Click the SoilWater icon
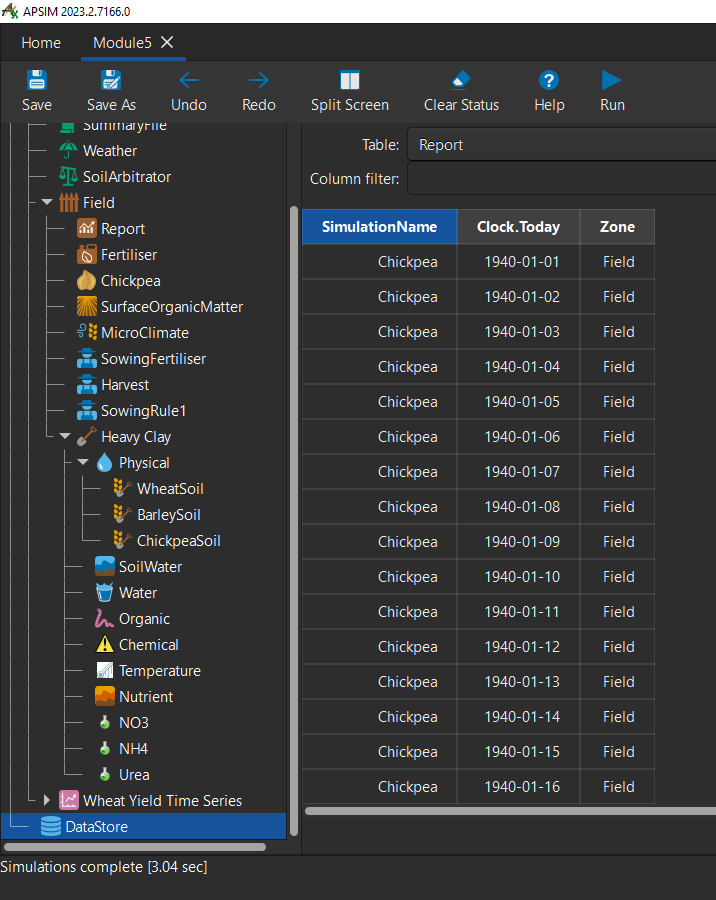The image size is (716, 900). tap(105, 567)
